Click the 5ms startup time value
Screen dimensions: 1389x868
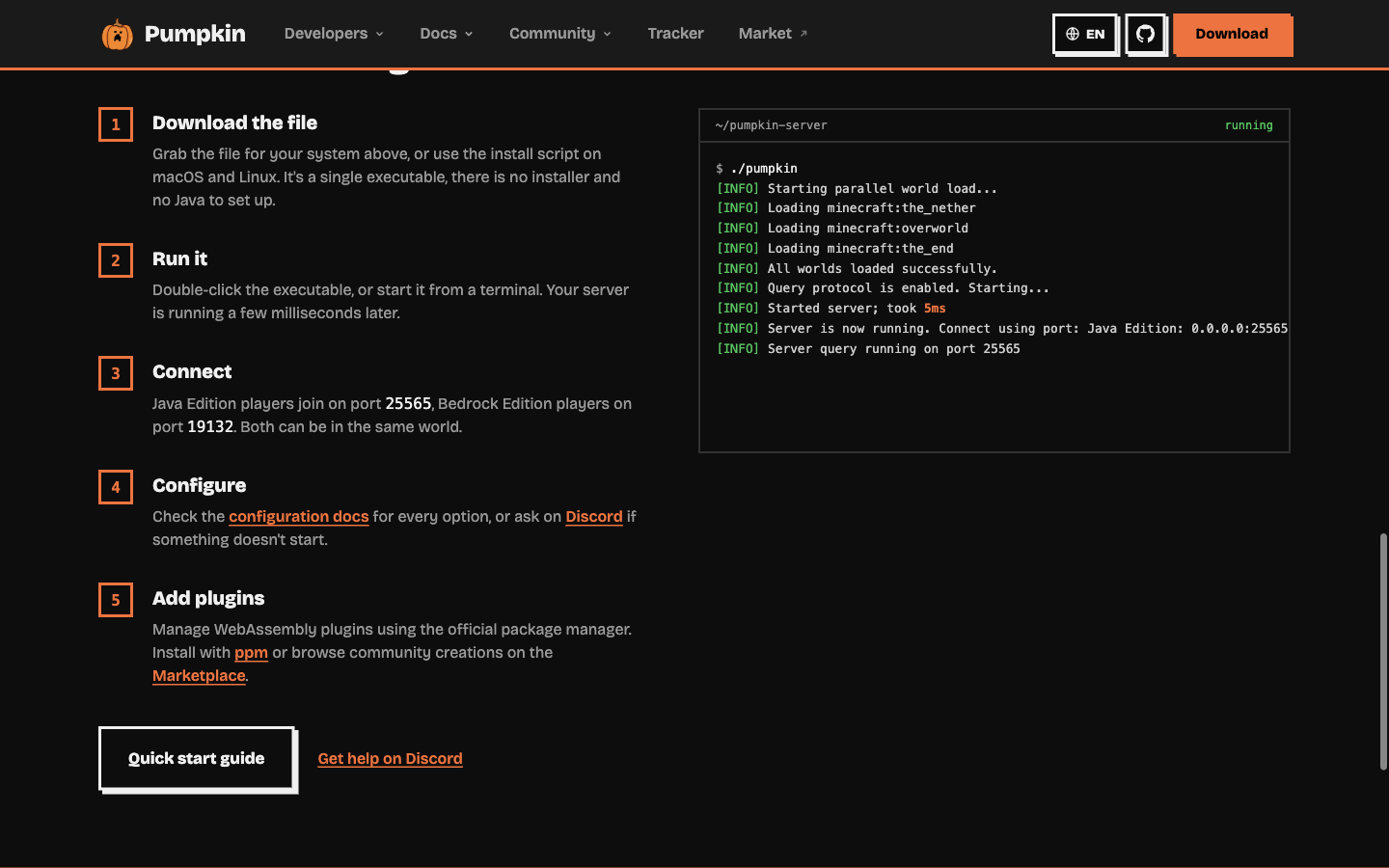935,309
